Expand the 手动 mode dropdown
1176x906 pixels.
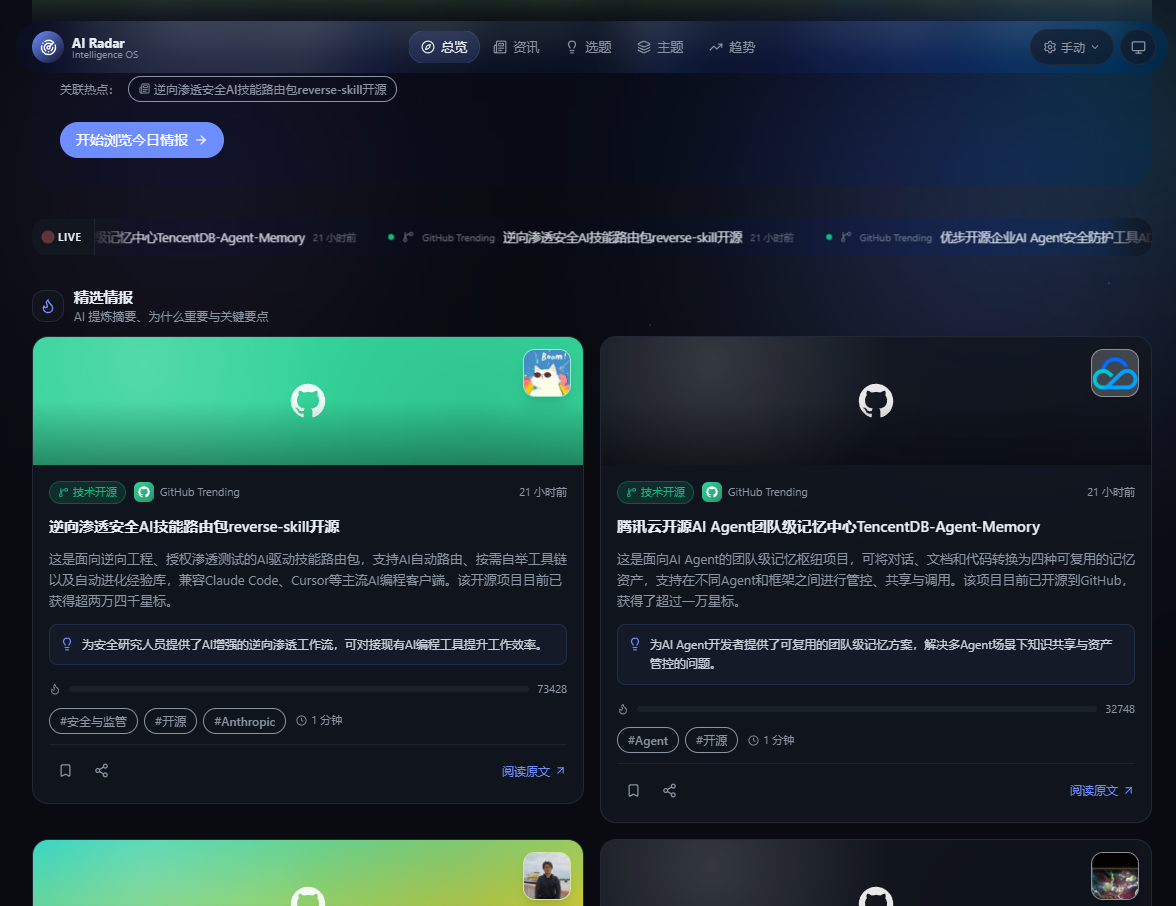click(x=1071, y=47)
